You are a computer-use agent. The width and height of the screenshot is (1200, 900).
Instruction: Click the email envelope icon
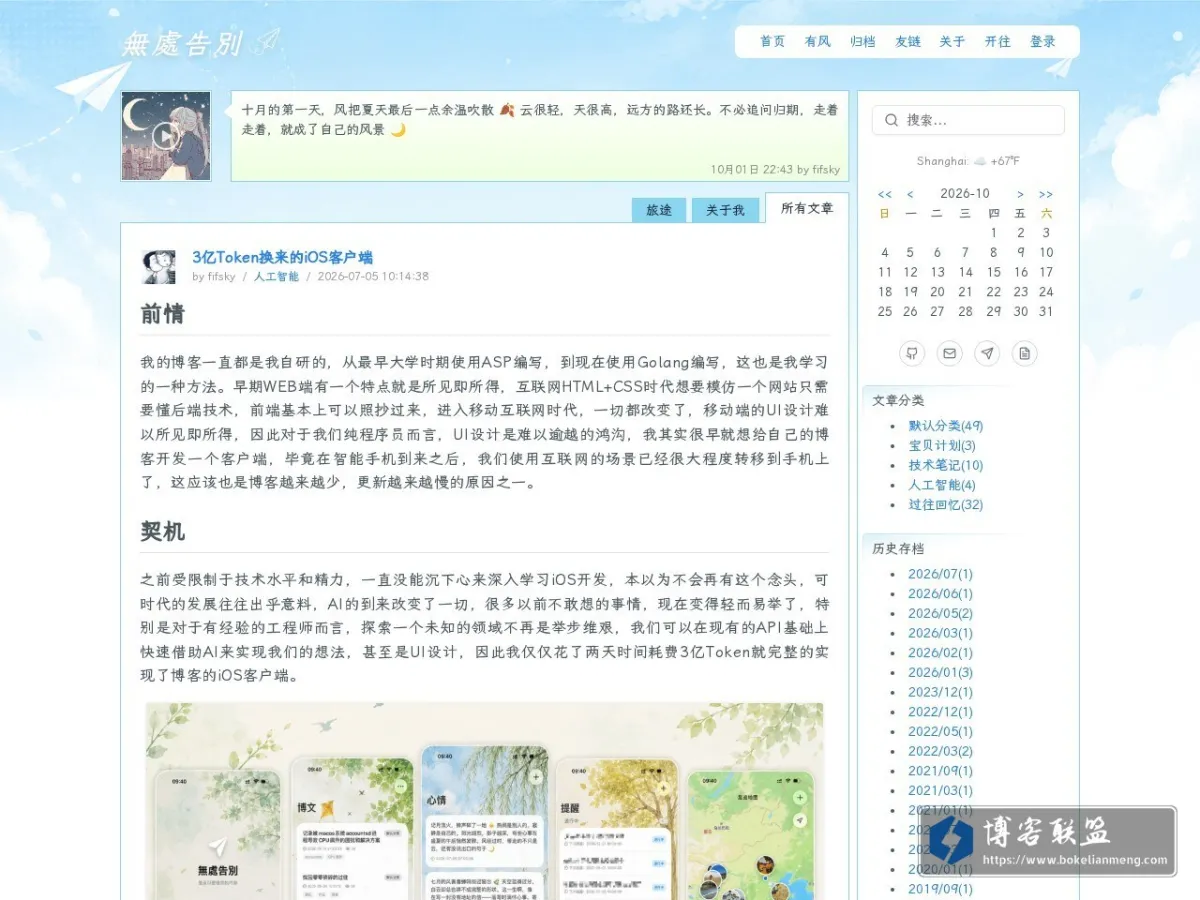(949, 353)
